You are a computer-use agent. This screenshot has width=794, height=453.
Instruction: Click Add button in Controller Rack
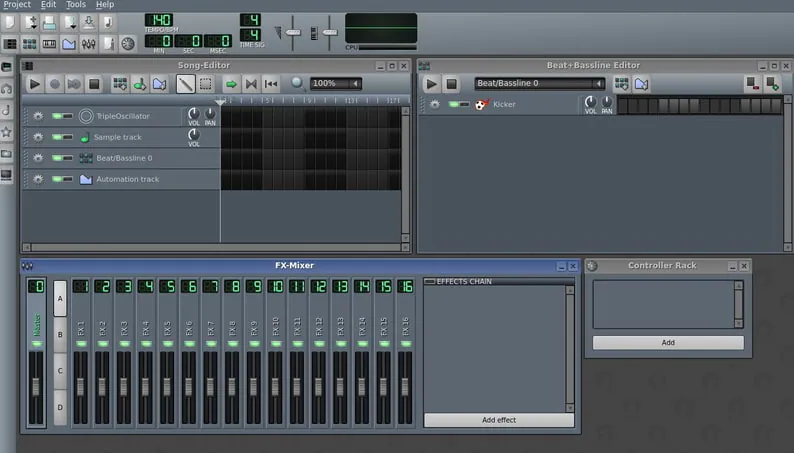pos(668,343)
